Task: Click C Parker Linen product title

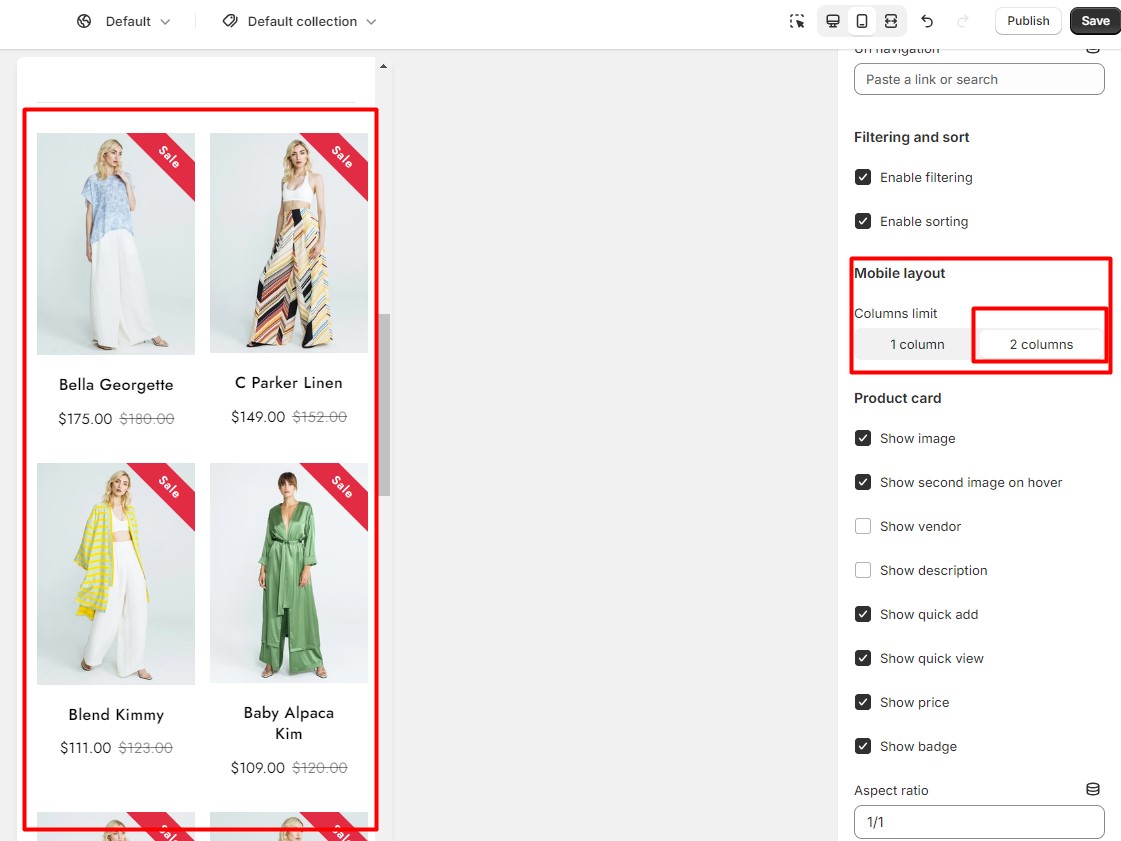Action: point(289,383)
